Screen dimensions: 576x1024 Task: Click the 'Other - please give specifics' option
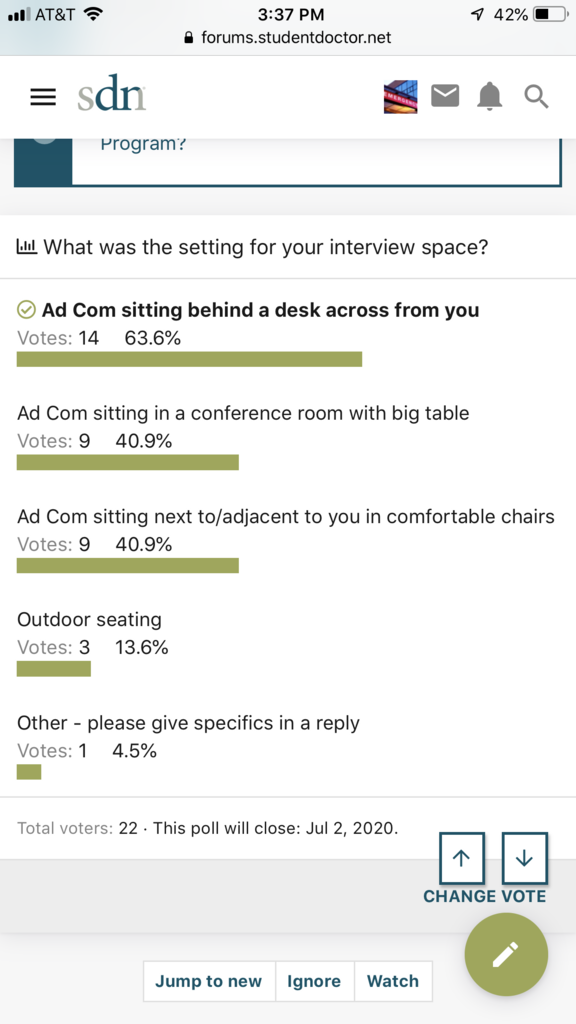(x=188, y=723)
